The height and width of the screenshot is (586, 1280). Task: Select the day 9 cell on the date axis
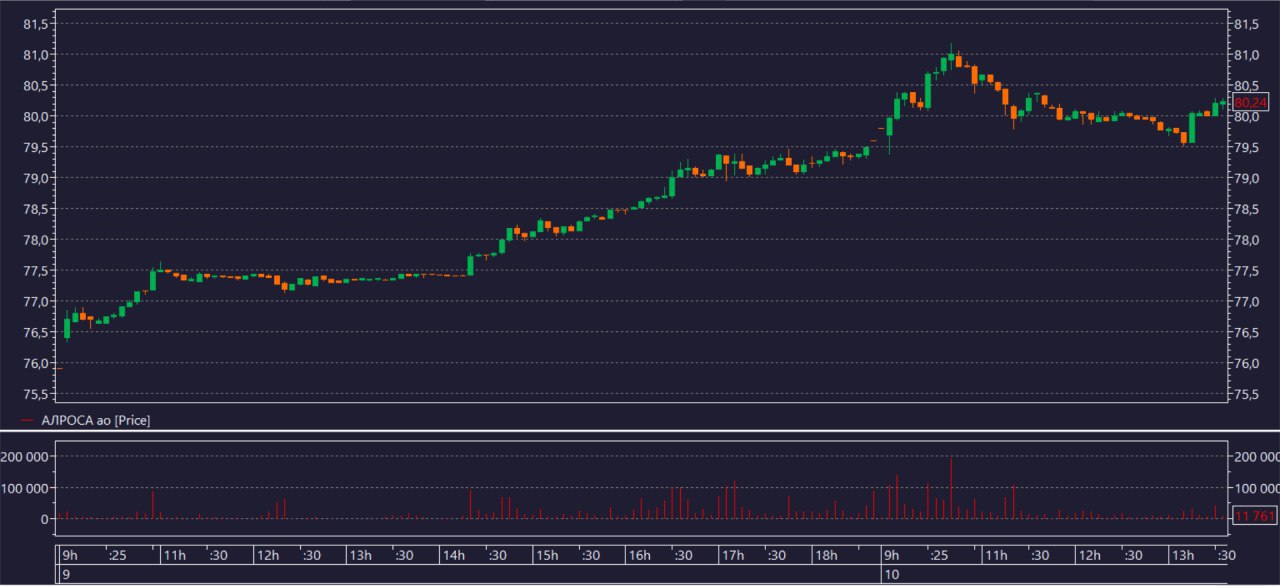(469, 575)
